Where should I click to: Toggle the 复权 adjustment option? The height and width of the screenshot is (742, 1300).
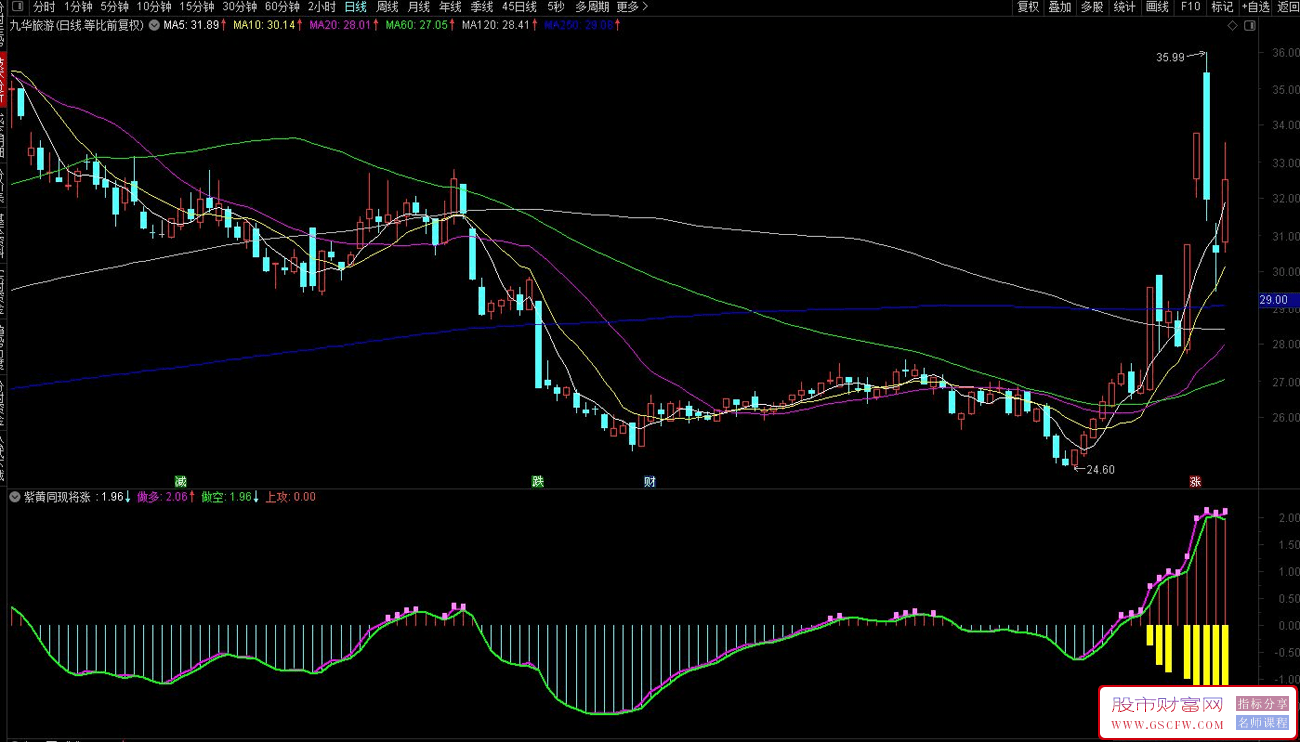1028,6
